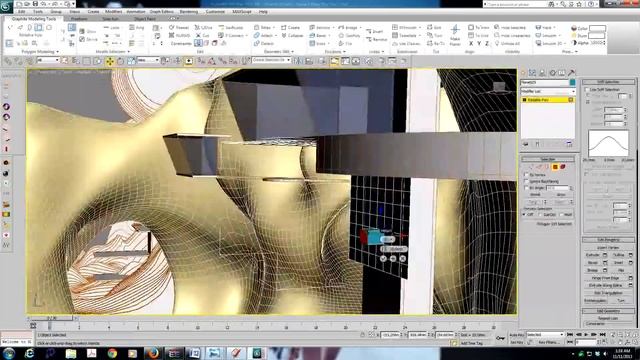Switch to Freeform ribbon tab
Viewport: 640px width, 360px height.
79,19
